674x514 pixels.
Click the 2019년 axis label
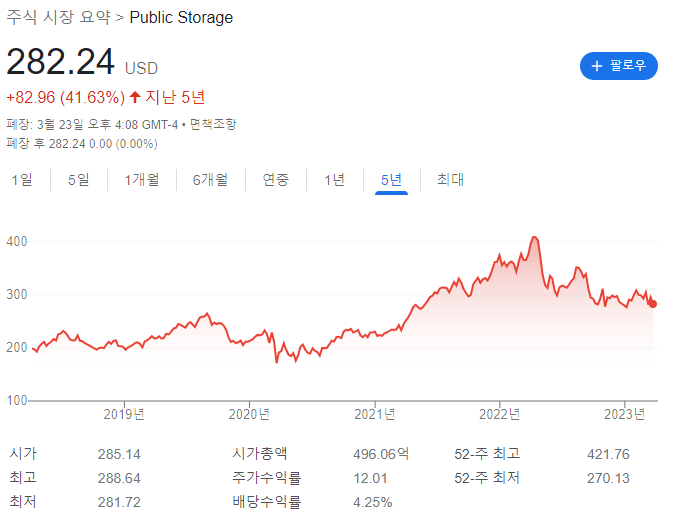point(124,414)
